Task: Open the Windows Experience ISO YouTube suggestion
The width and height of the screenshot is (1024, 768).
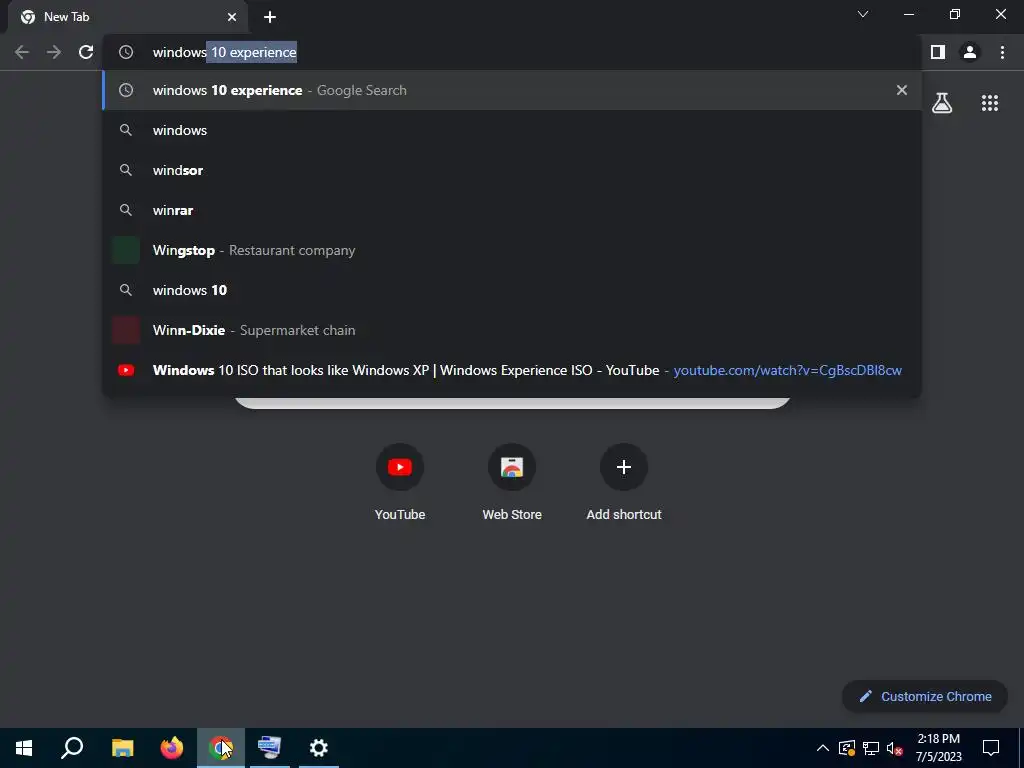Action: point(512,370)
